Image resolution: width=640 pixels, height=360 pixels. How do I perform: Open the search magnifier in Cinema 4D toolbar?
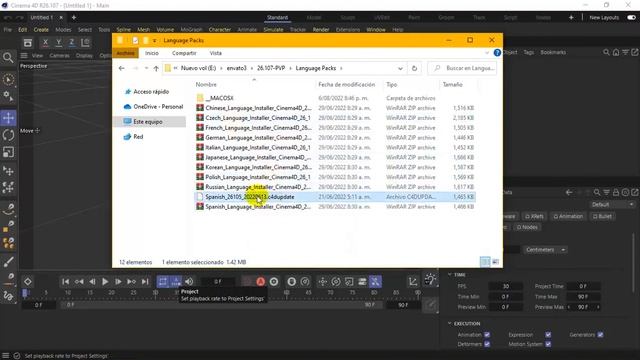tap(8, 58)
